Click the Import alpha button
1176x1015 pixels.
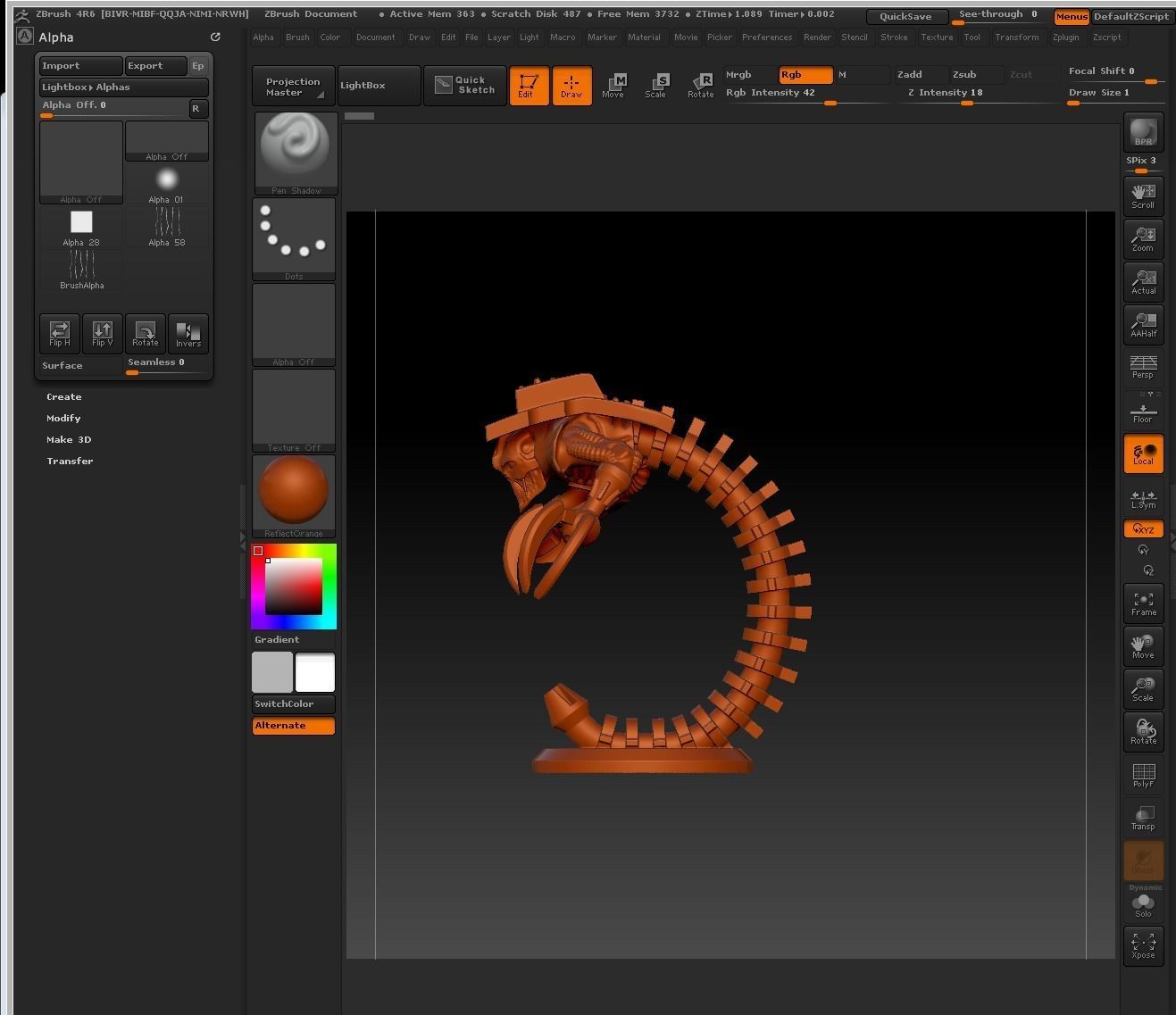coord(81,65)
